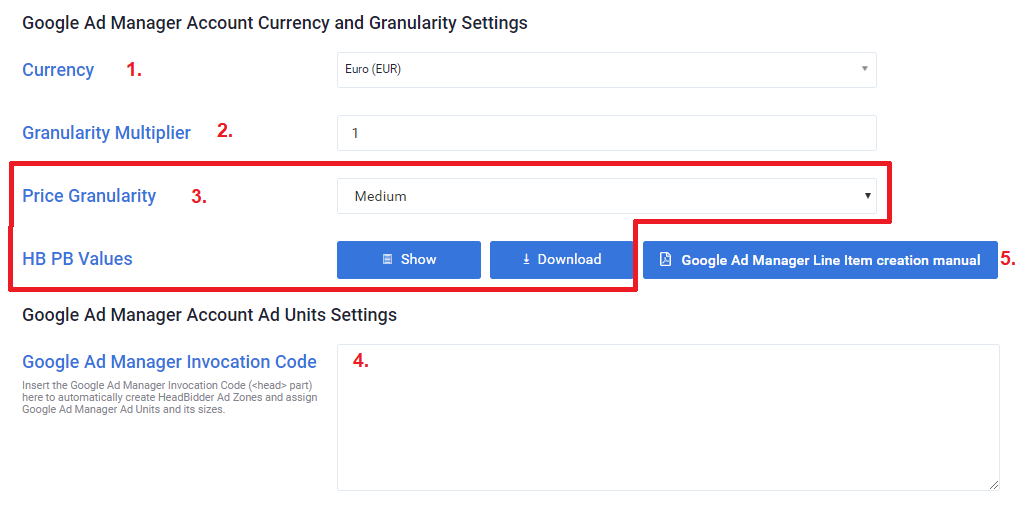Viewport: 1025px width, 511px height.
Task: Click the download arrow icon
Action: coord(526,259)
